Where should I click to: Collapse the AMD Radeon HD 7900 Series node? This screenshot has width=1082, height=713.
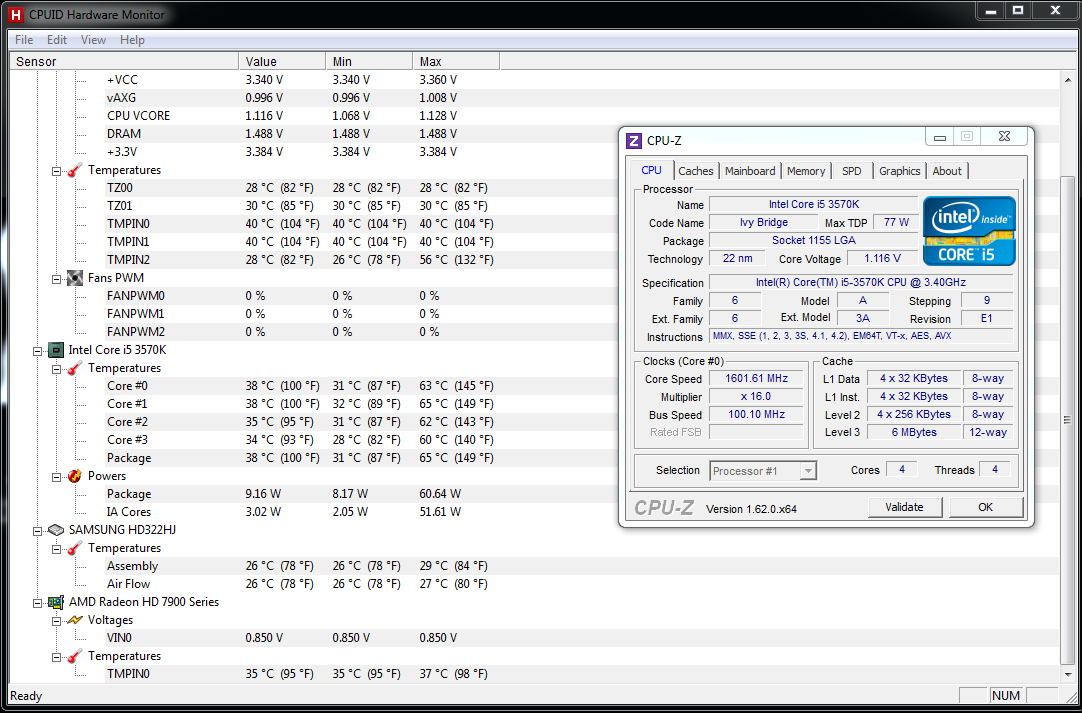pyautogui.click(x=37, y=603)
